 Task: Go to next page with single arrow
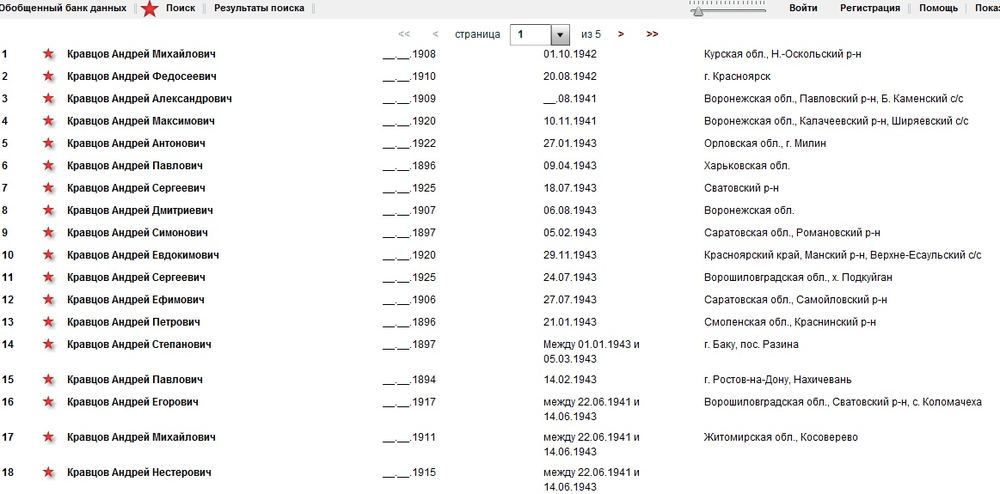[621, 34]
